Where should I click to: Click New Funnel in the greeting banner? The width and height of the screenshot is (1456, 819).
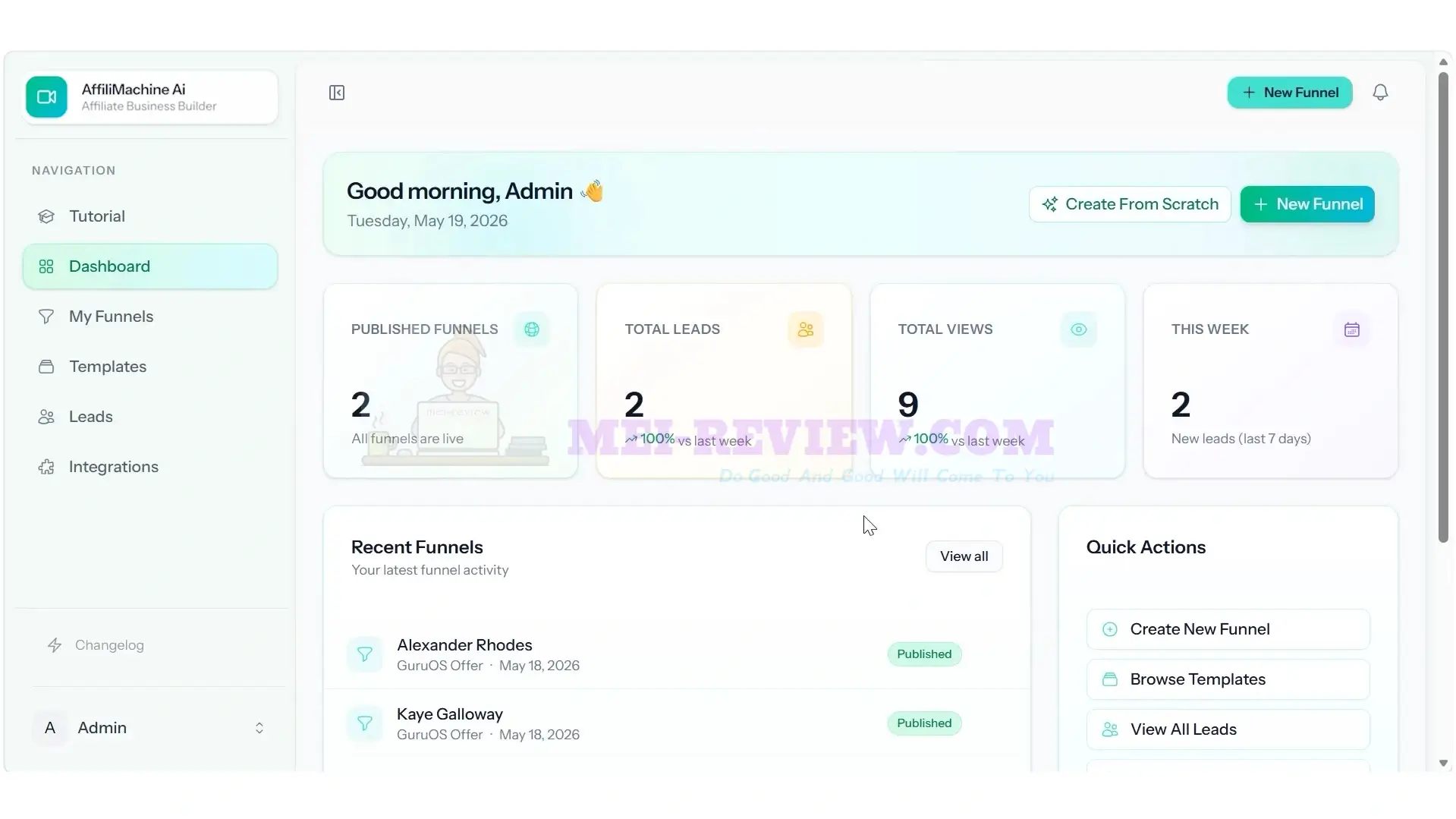[x=1307, y=204]
